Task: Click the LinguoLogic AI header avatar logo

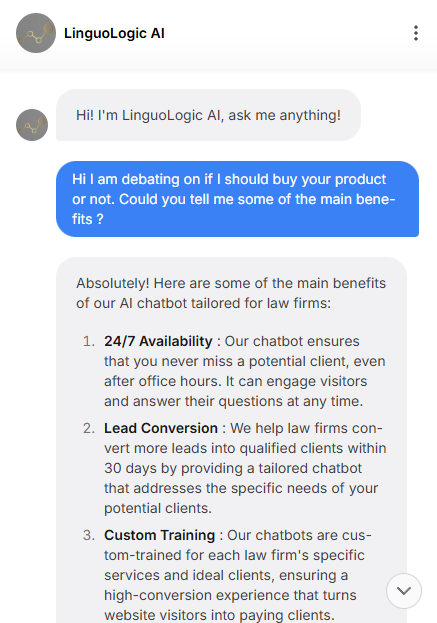Action: [36, 33]
